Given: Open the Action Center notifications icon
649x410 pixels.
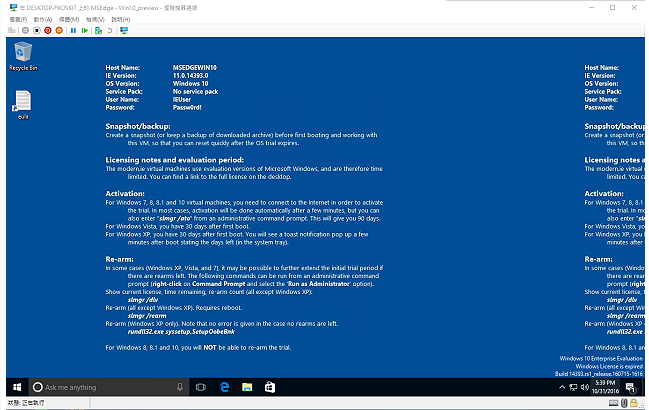Looking at the screenshot, I should [631, 388].
